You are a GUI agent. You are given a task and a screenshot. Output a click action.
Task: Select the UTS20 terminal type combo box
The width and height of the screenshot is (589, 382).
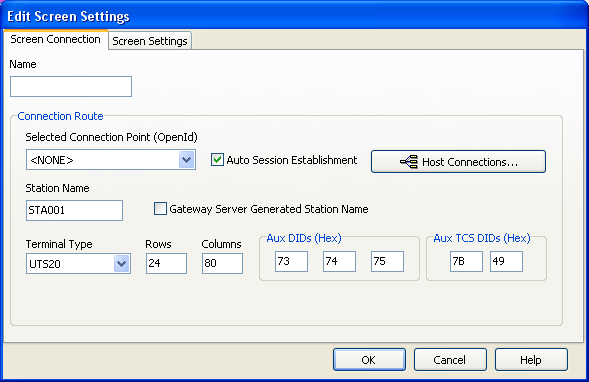click(x=78, y=263)
